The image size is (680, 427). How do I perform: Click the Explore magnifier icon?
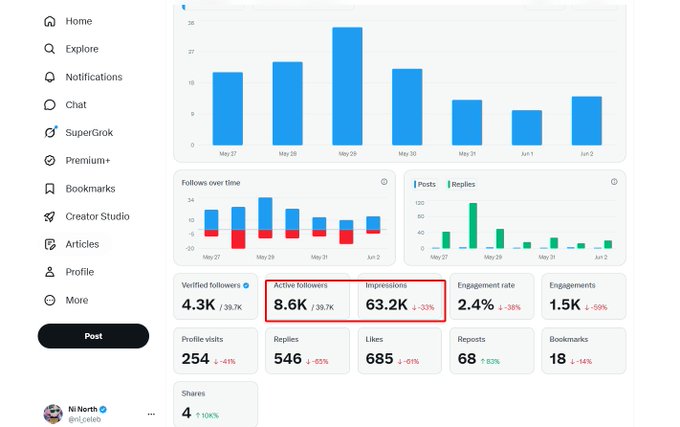(50, 49)
